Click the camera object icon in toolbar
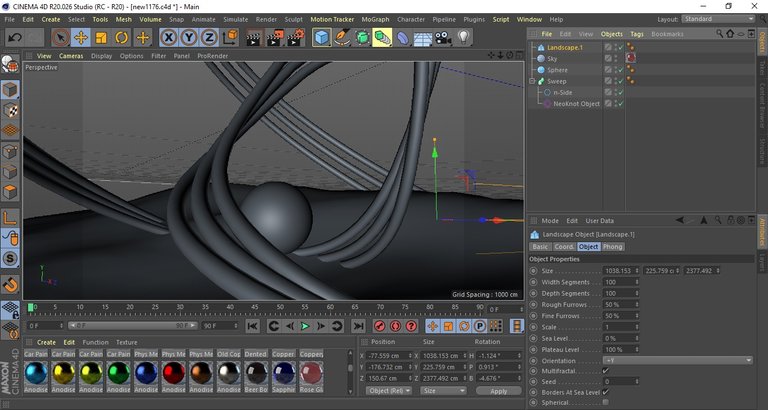Image resolution: width=768 pixels, height=410 pixels. (x=443, y=38)
